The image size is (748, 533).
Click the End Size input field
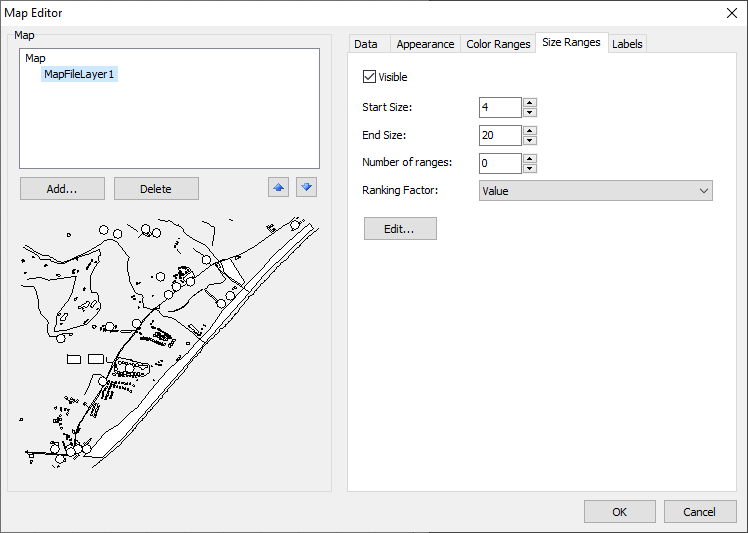(x=500, y=135)
